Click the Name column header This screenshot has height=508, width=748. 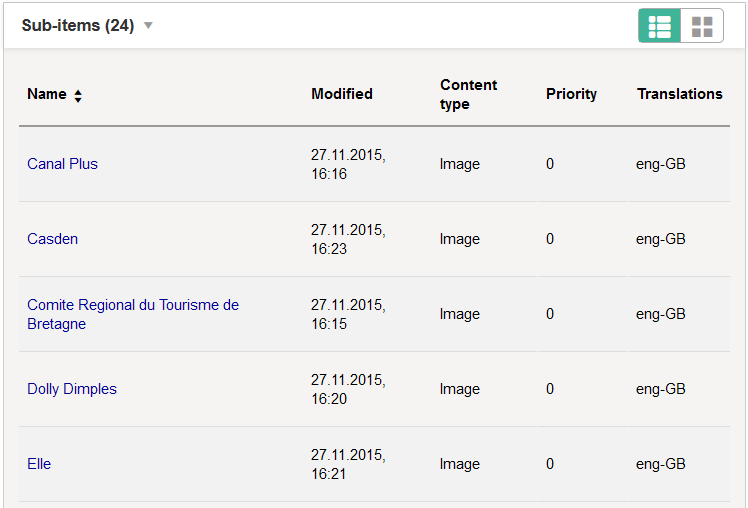[x=47, y=94]
